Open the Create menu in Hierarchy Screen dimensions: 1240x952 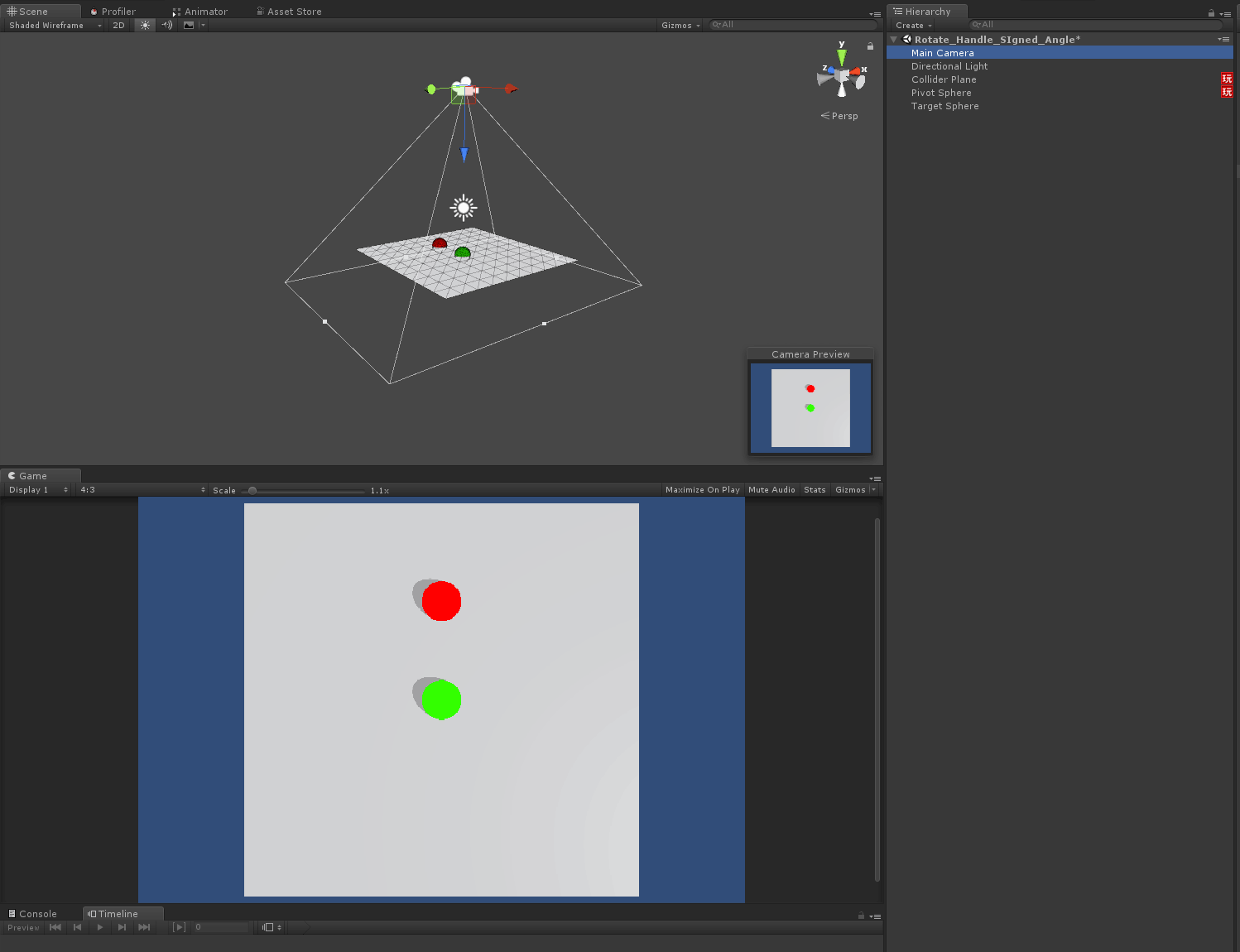914,25
